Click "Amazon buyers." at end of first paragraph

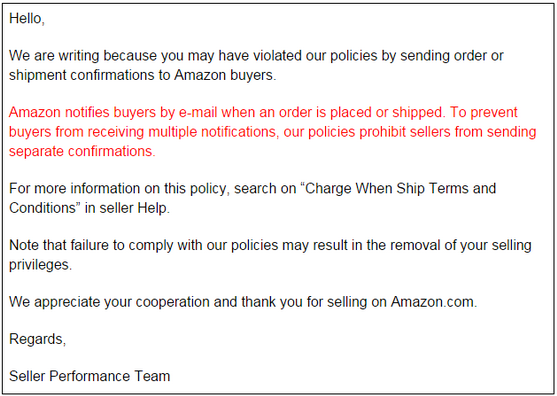coord(225,75)
